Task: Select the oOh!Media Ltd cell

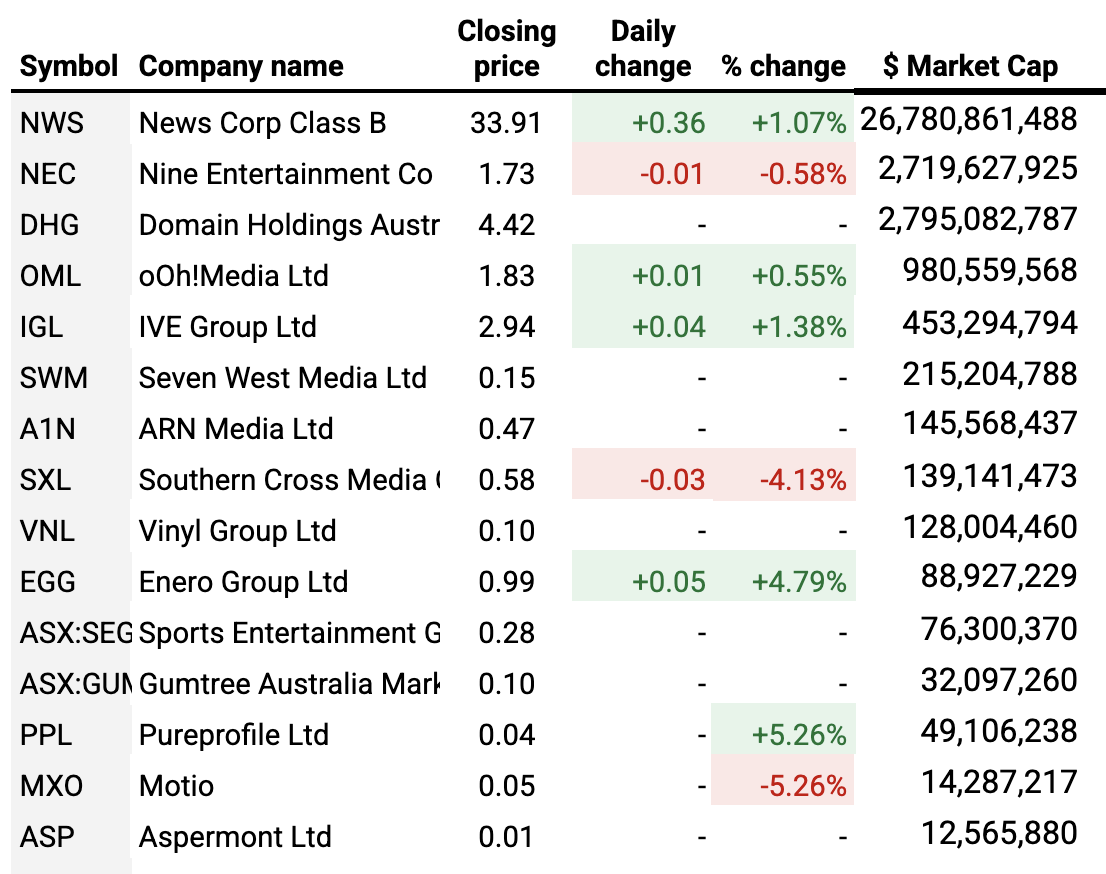Action: point(234,276)
